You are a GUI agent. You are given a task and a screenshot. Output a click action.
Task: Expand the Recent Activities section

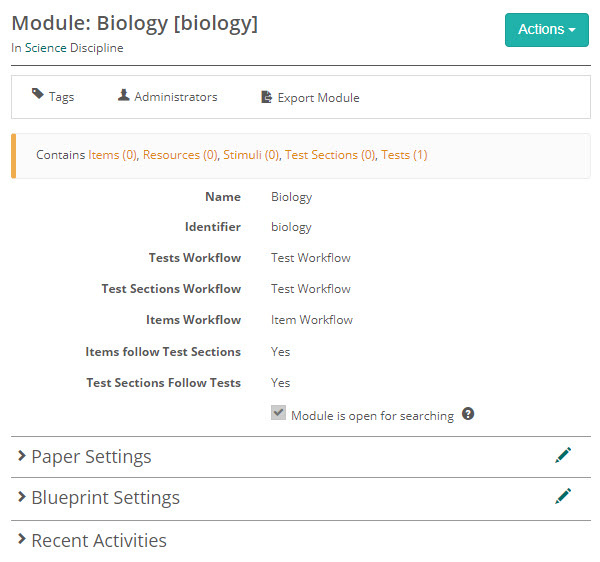coord(97,541)
